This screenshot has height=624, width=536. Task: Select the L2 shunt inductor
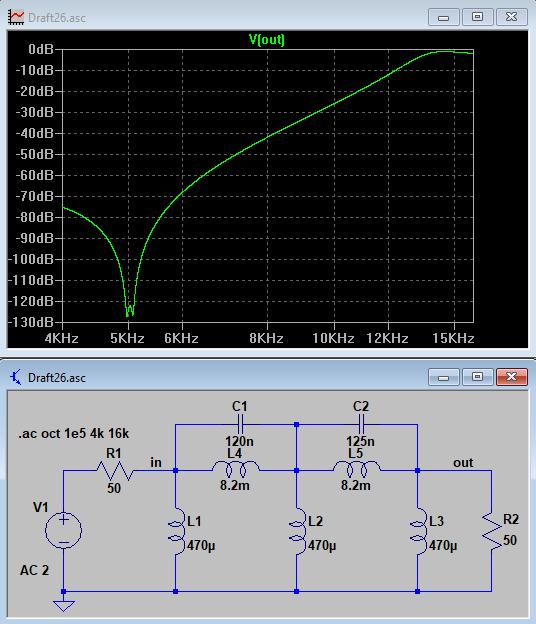(x=298, y=531)
